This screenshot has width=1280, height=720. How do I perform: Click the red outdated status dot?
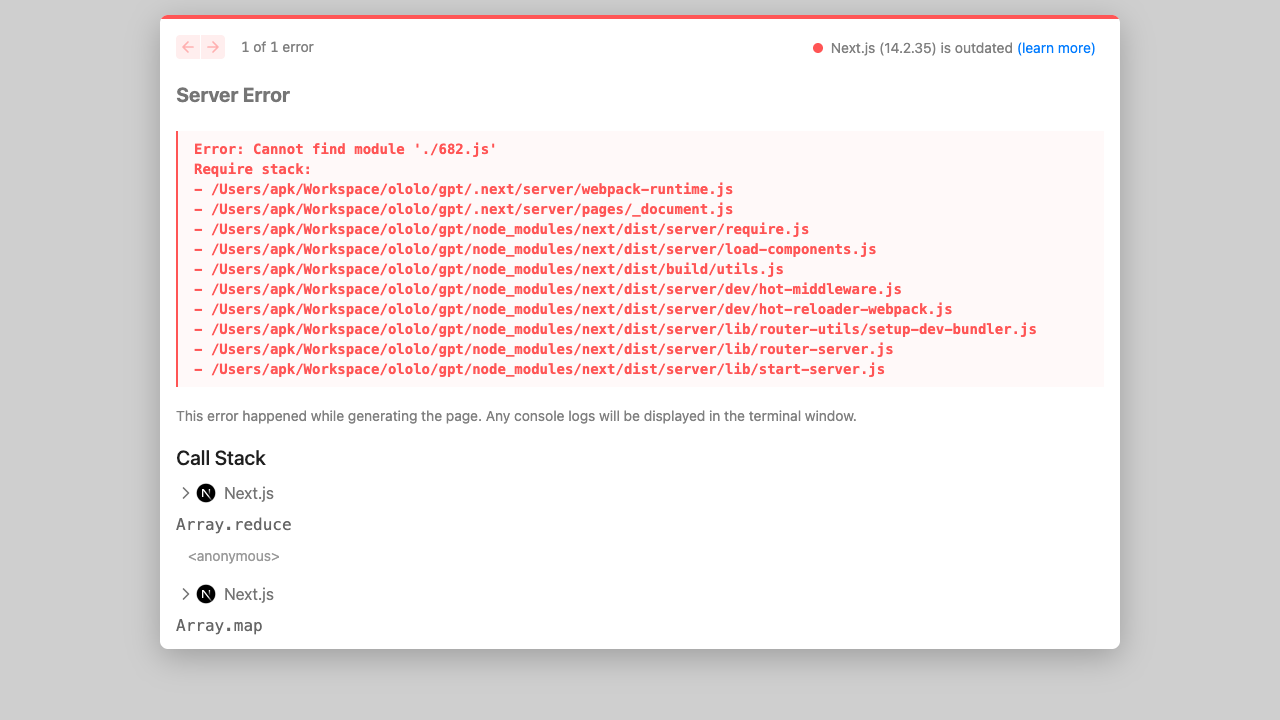(818, 48)
